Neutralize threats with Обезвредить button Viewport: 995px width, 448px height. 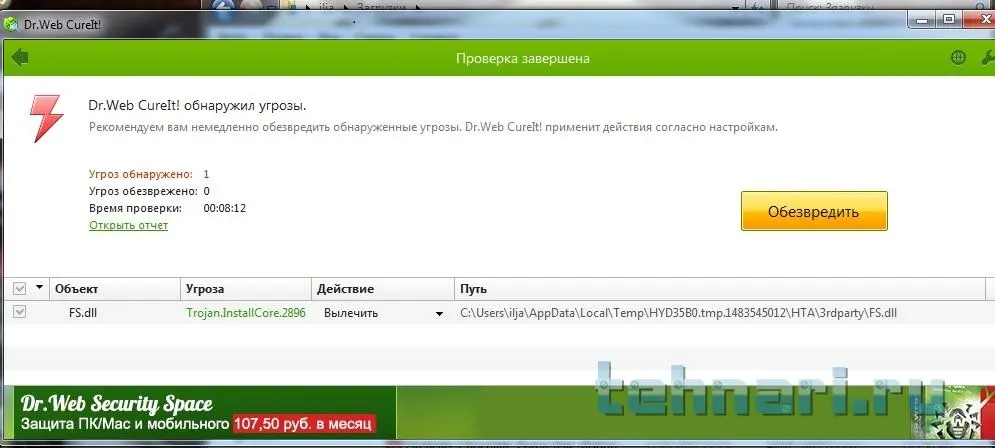tap(814, 211)
